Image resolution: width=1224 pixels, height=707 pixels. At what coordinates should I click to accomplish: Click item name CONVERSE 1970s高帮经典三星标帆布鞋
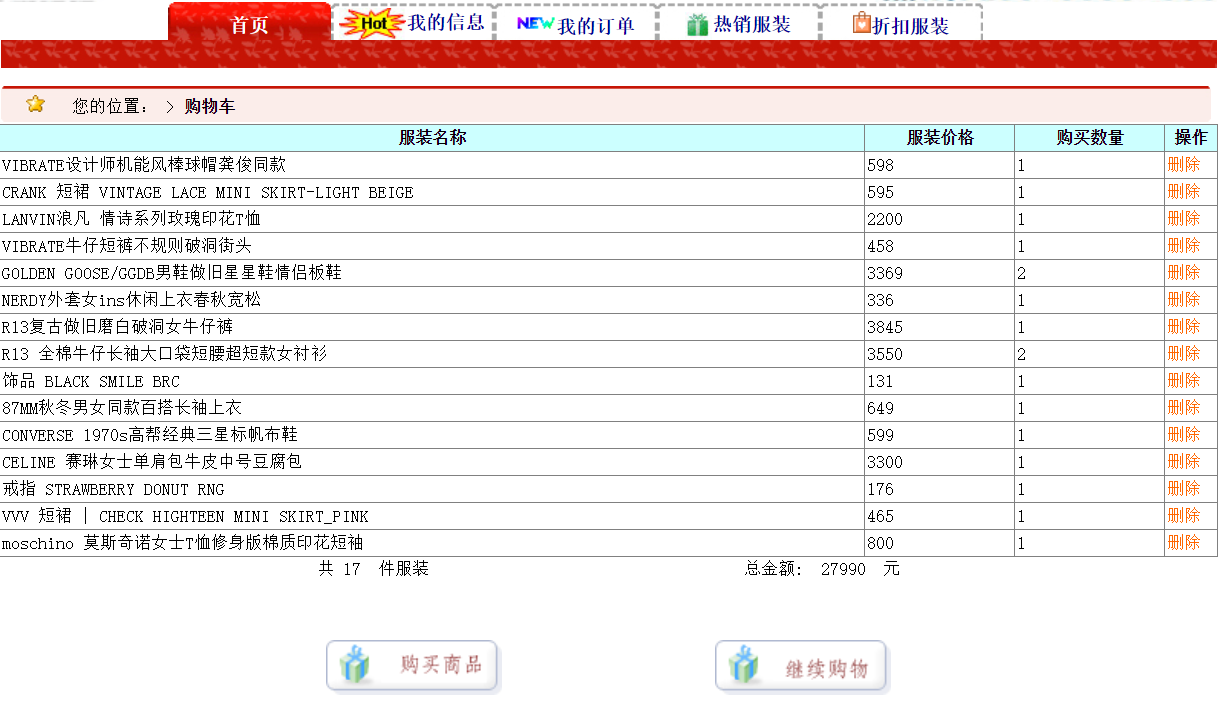click(150, 435)
